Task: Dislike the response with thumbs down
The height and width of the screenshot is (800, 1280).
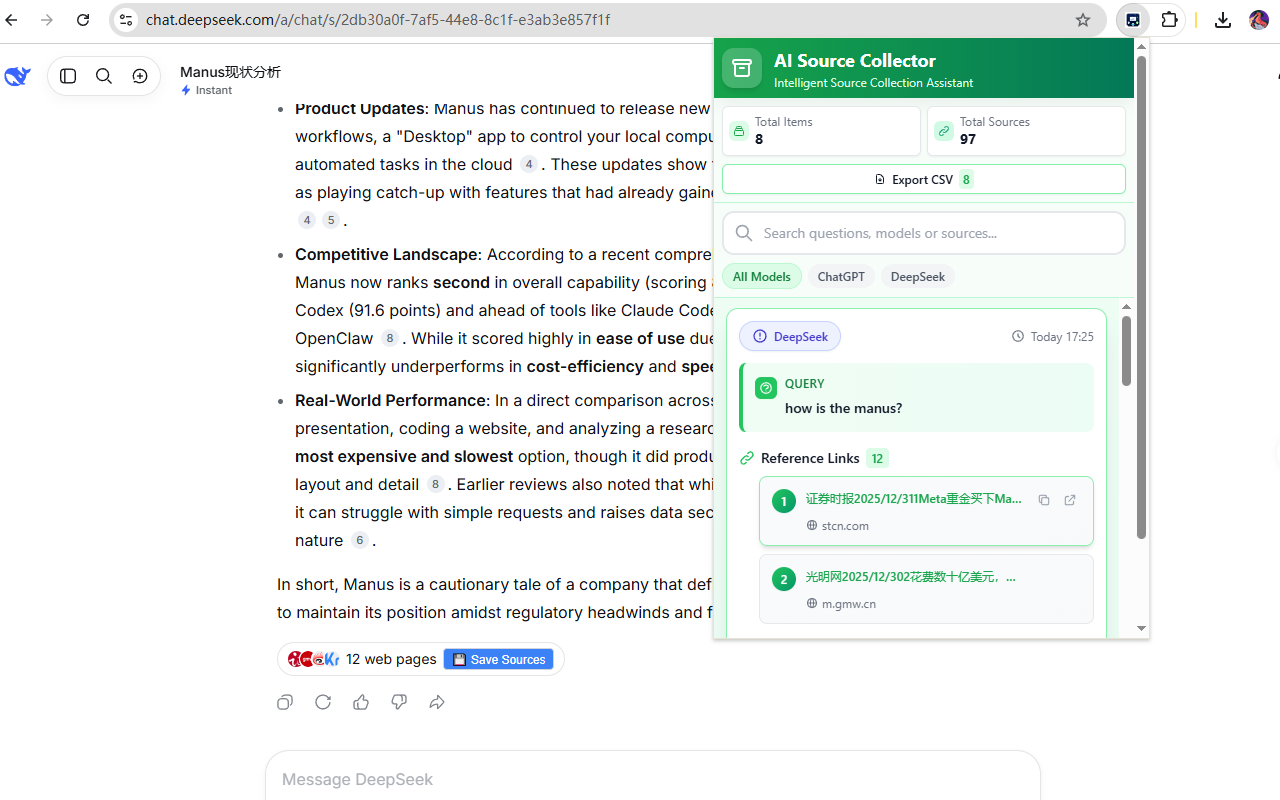Action: click(399, 702)
